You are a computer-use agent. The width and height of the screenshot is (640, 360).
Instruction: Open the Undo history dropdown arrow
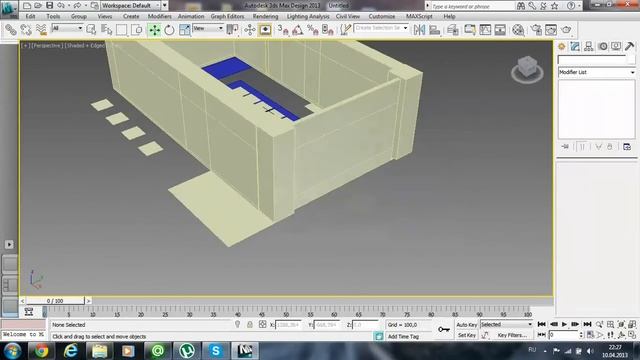click(69, 5)
